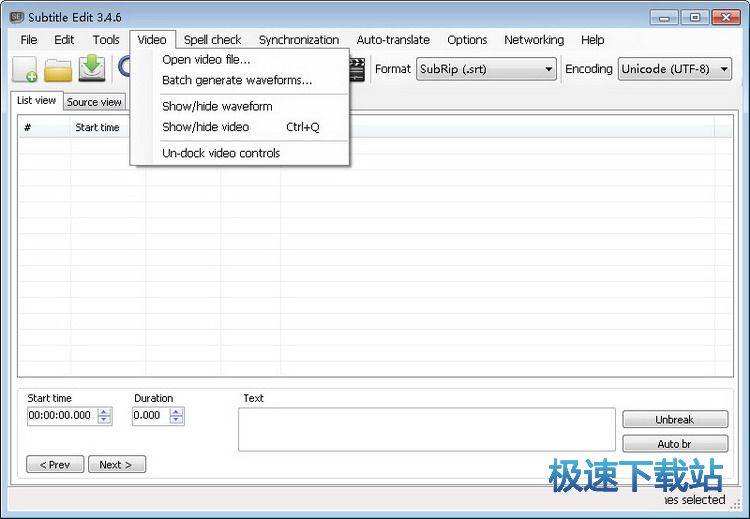This screenshot has height=519, width=750.
Task: Choose Open video file... from Video menu
Action: coord(206,60)
